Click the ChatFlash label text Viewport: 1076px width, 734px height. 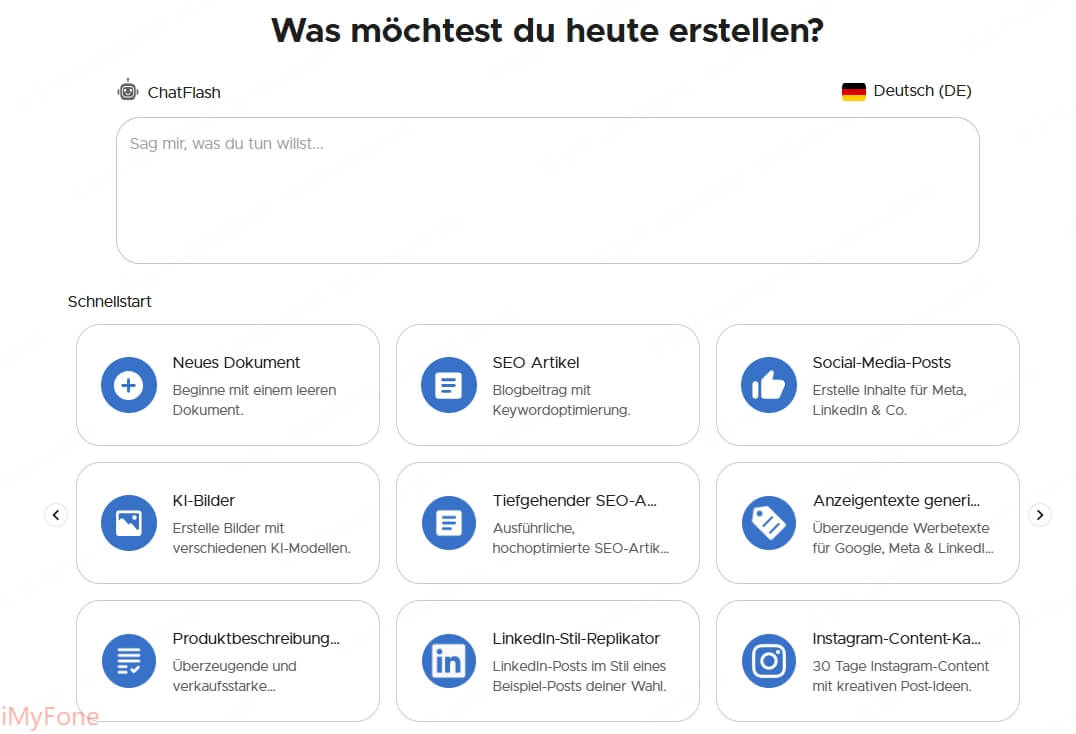click(184, 92)
